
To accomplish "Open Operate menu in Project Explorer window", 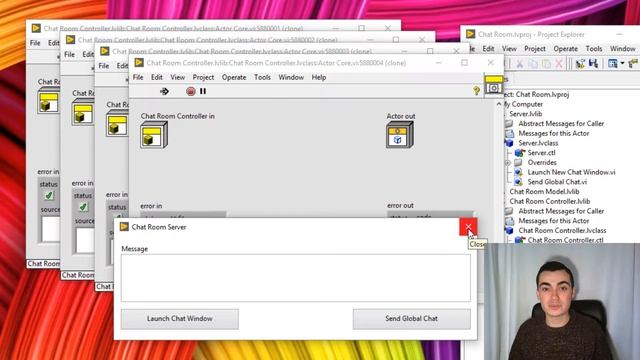I will pos(565,49).
